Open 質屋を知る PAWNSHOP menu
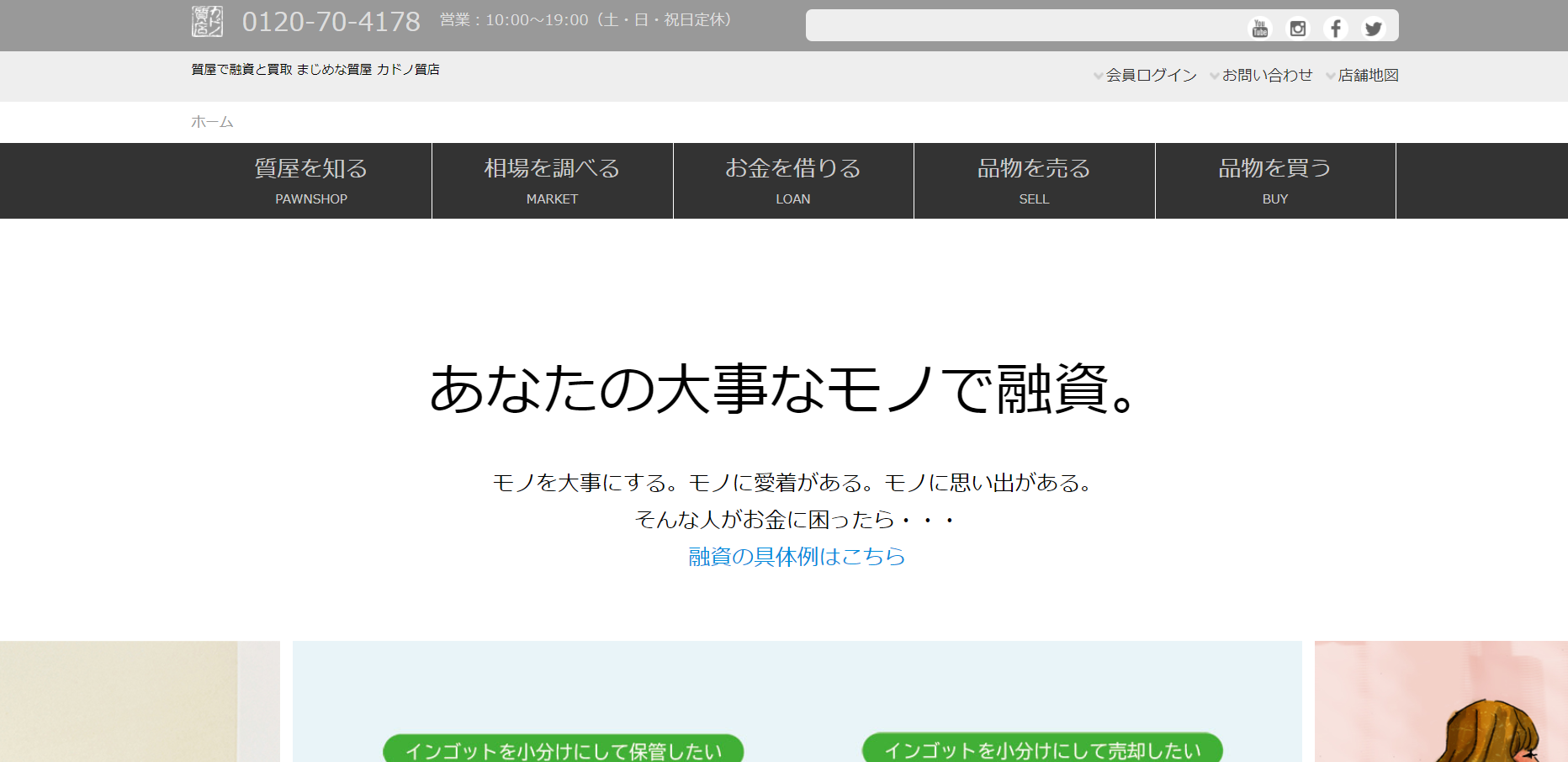 pyautogui.click(x=311, y=181)
